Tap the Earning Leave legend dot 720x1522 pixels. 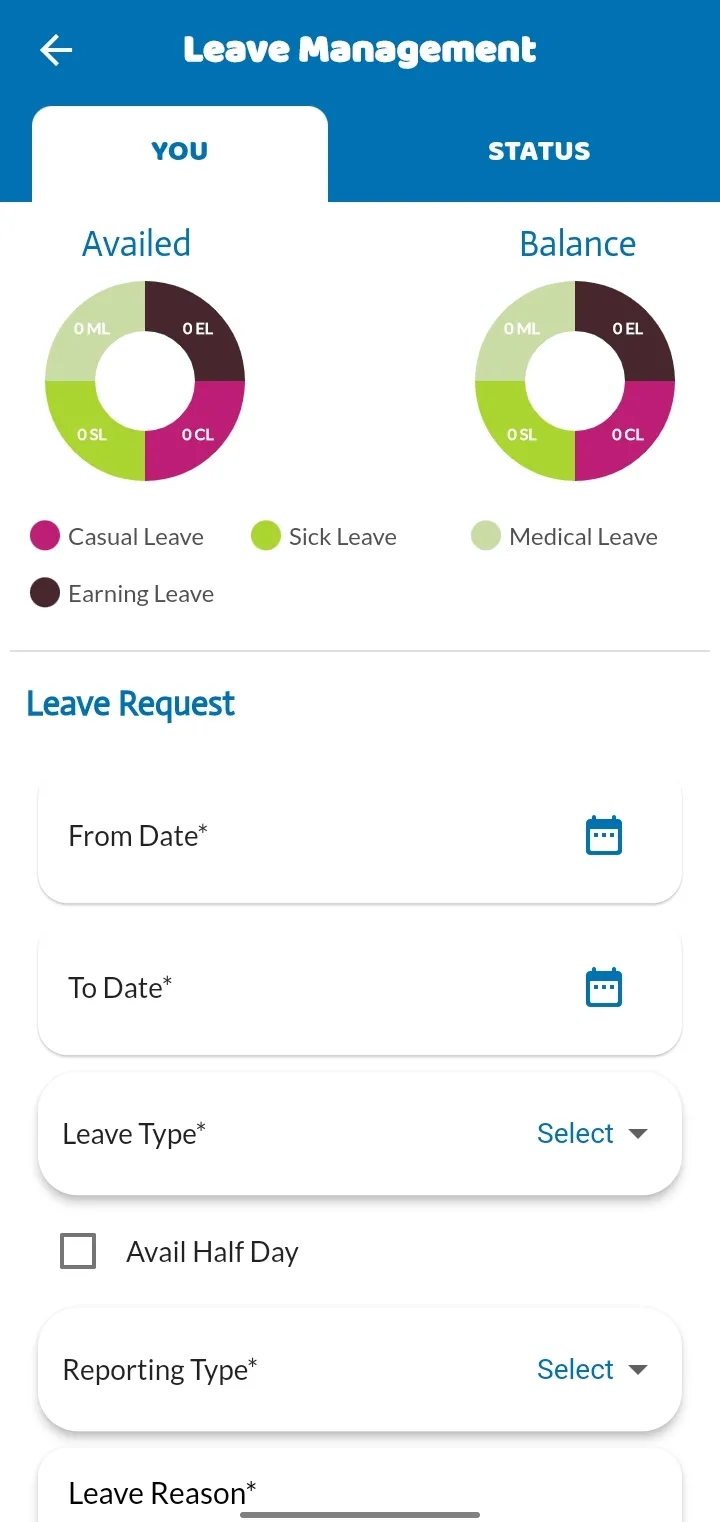[45, 593]
